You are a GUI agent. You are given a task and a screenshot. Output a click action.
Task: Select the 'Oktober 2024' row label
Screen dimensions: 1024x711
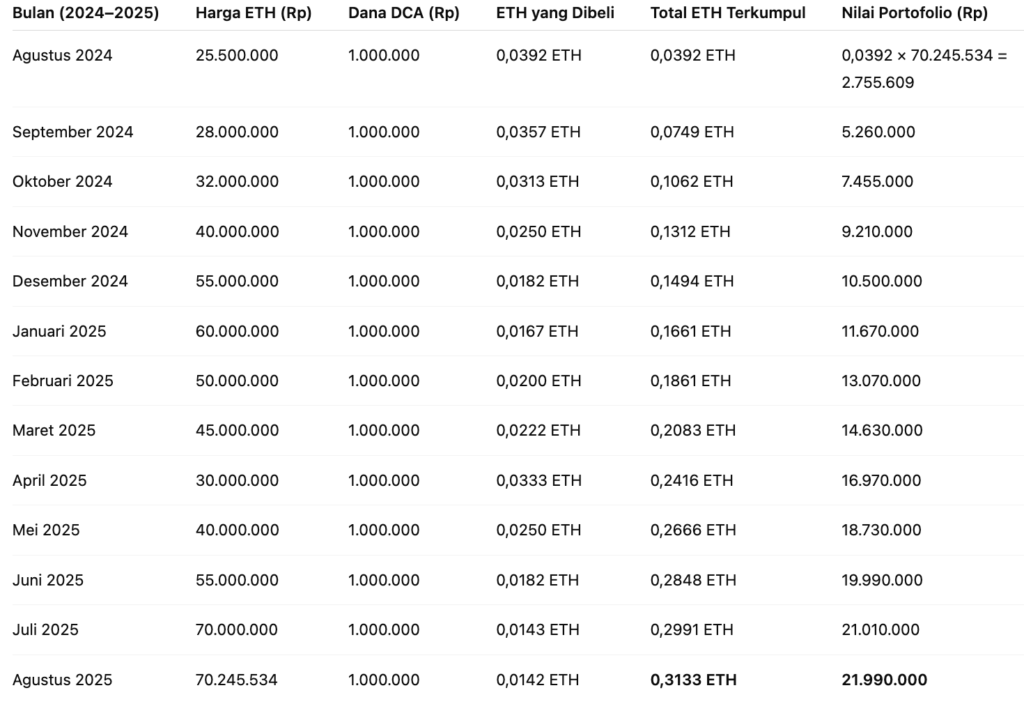pos(62,181)
